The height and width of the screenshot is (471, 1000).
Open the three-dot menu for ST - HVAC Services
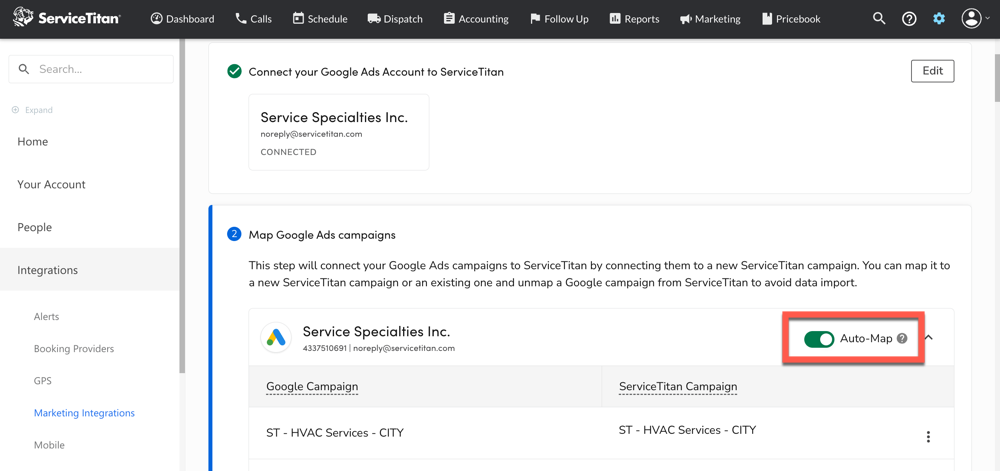pos(929,437)
